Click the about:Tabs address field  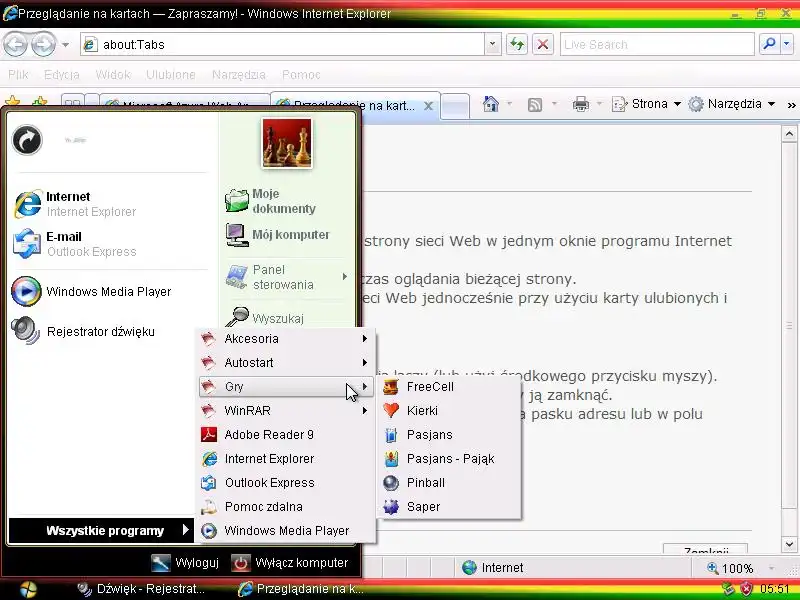click(x=282, y=44)
